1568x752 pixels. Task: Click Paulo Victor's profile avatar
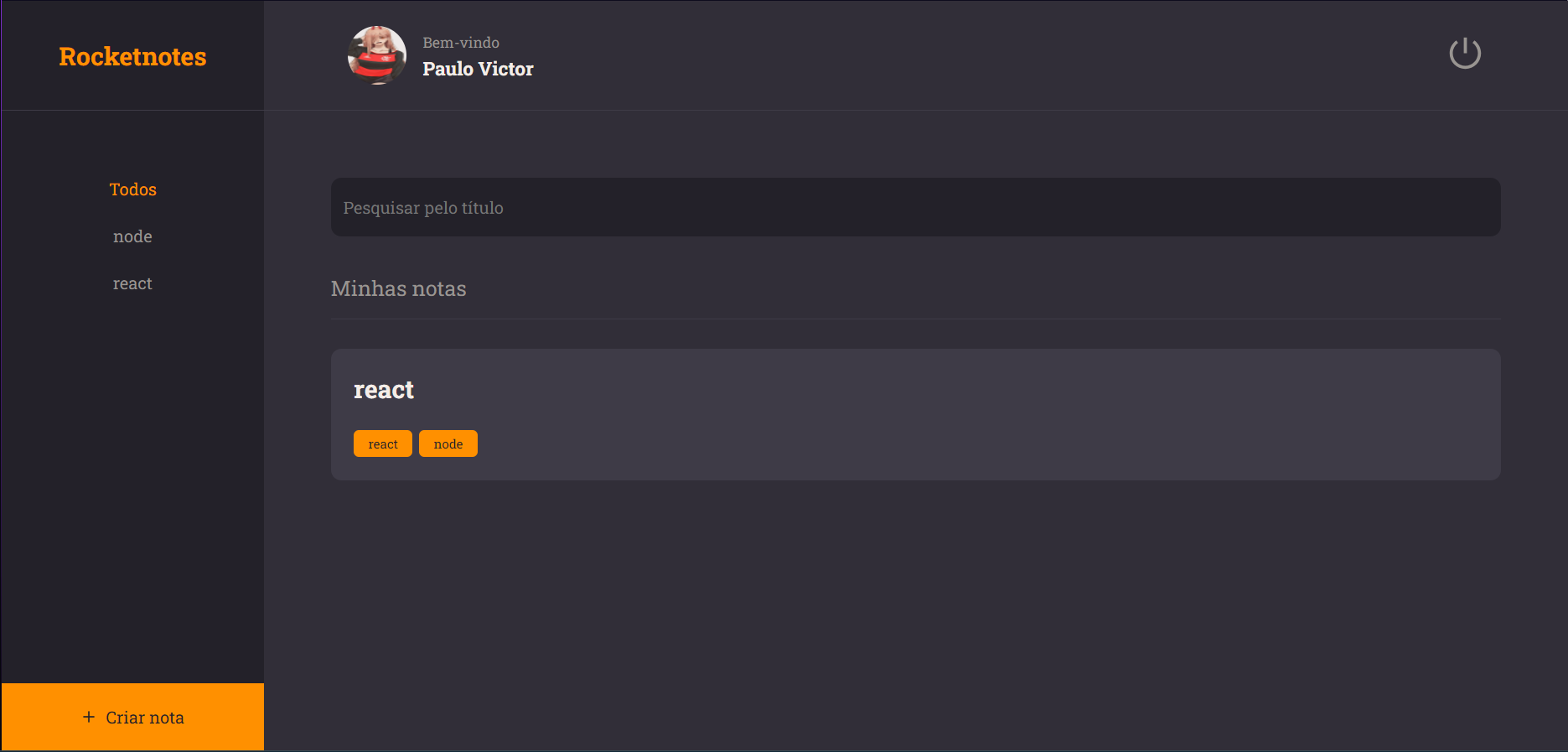point(376,55)
